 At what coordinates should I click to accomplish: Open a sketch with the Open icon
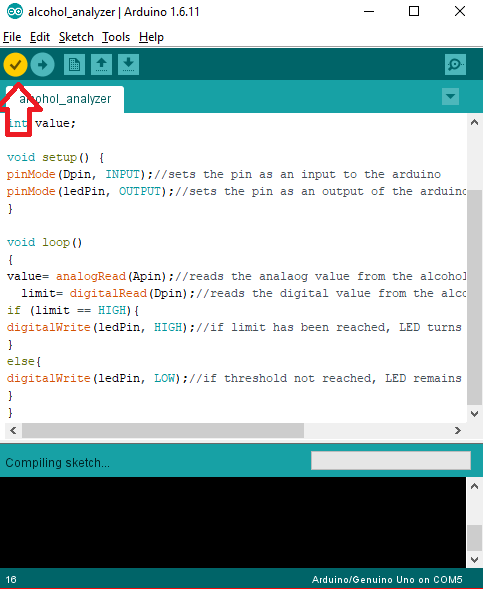101,65
